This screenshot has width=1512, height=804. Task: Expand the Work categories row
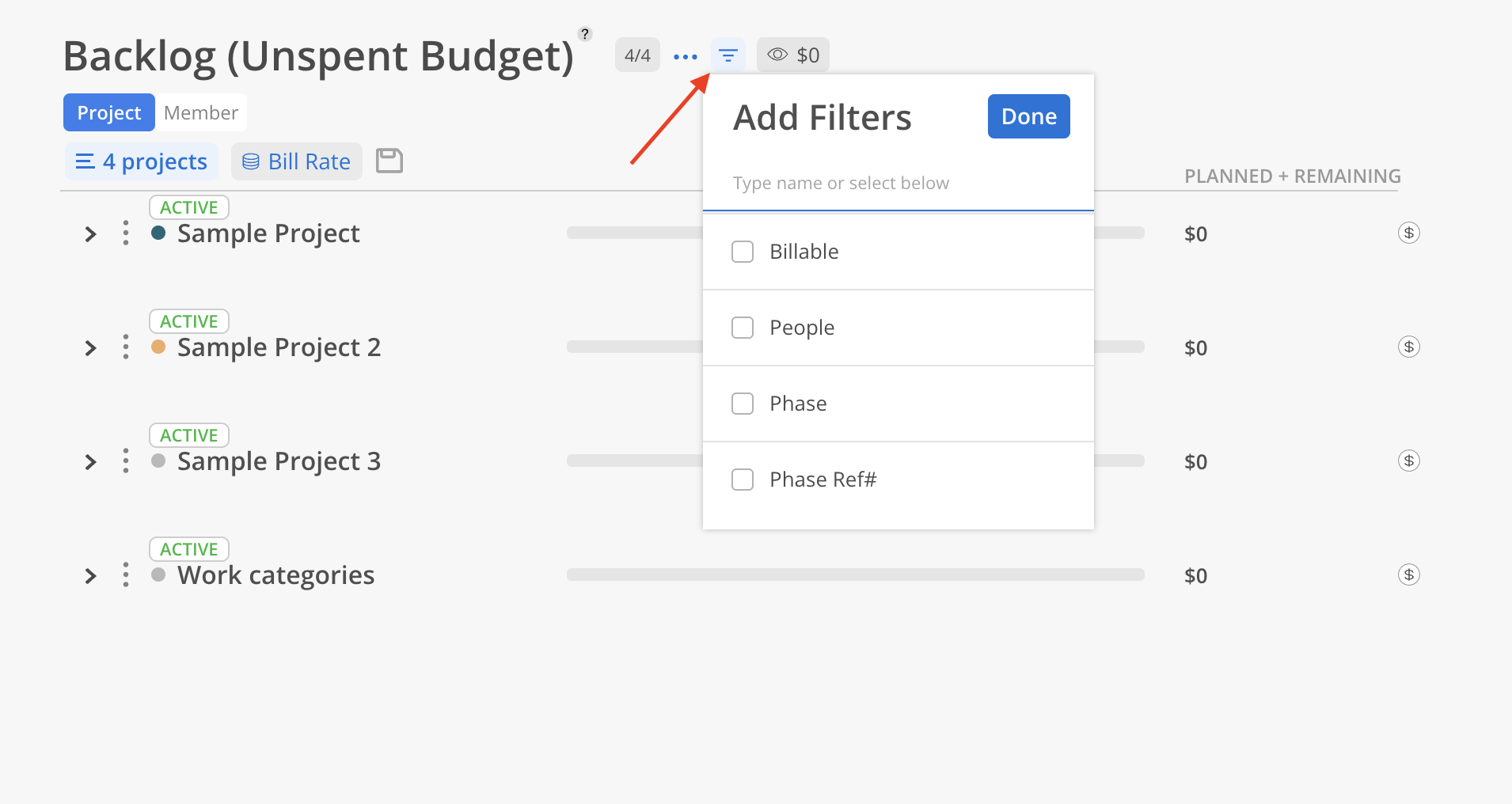click(x=90, y=576)
